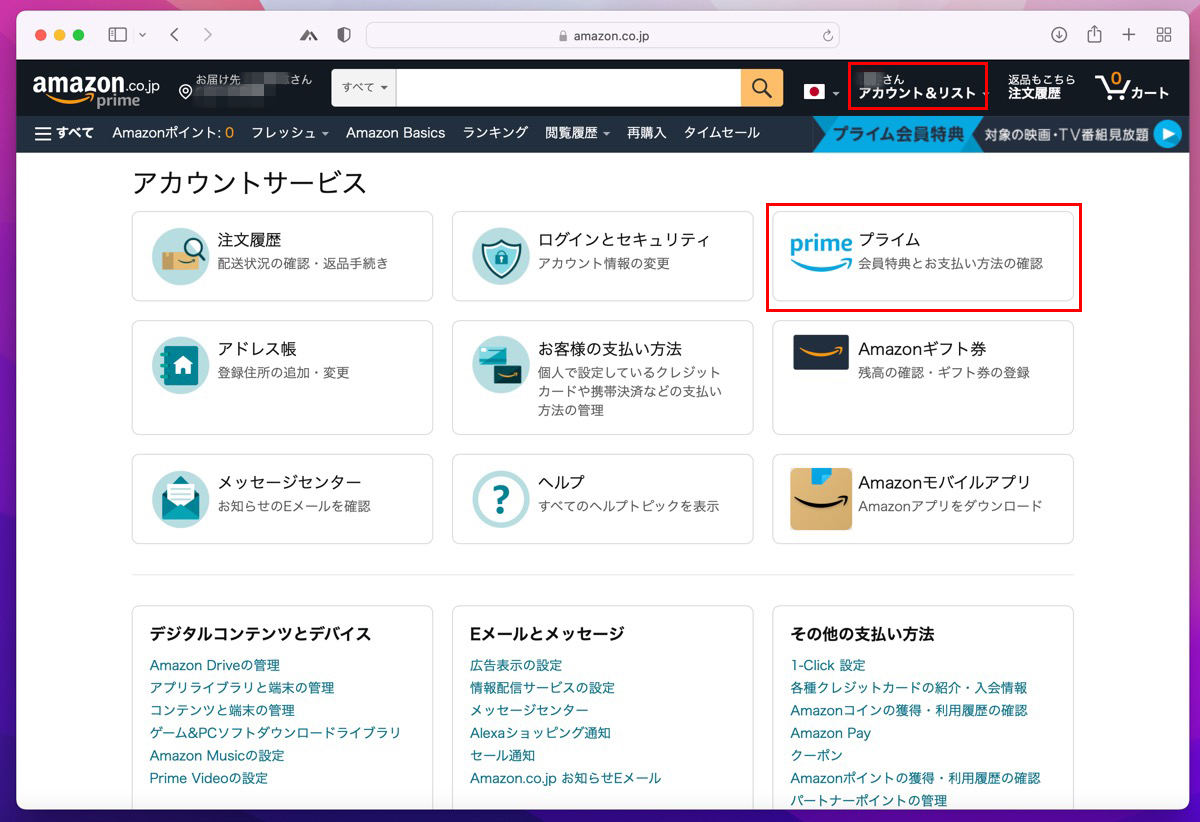Image resolution: width=1200 pixels, height=822 pixels.
Task: Open the delivery address location pin
Action: coord(185,92)
